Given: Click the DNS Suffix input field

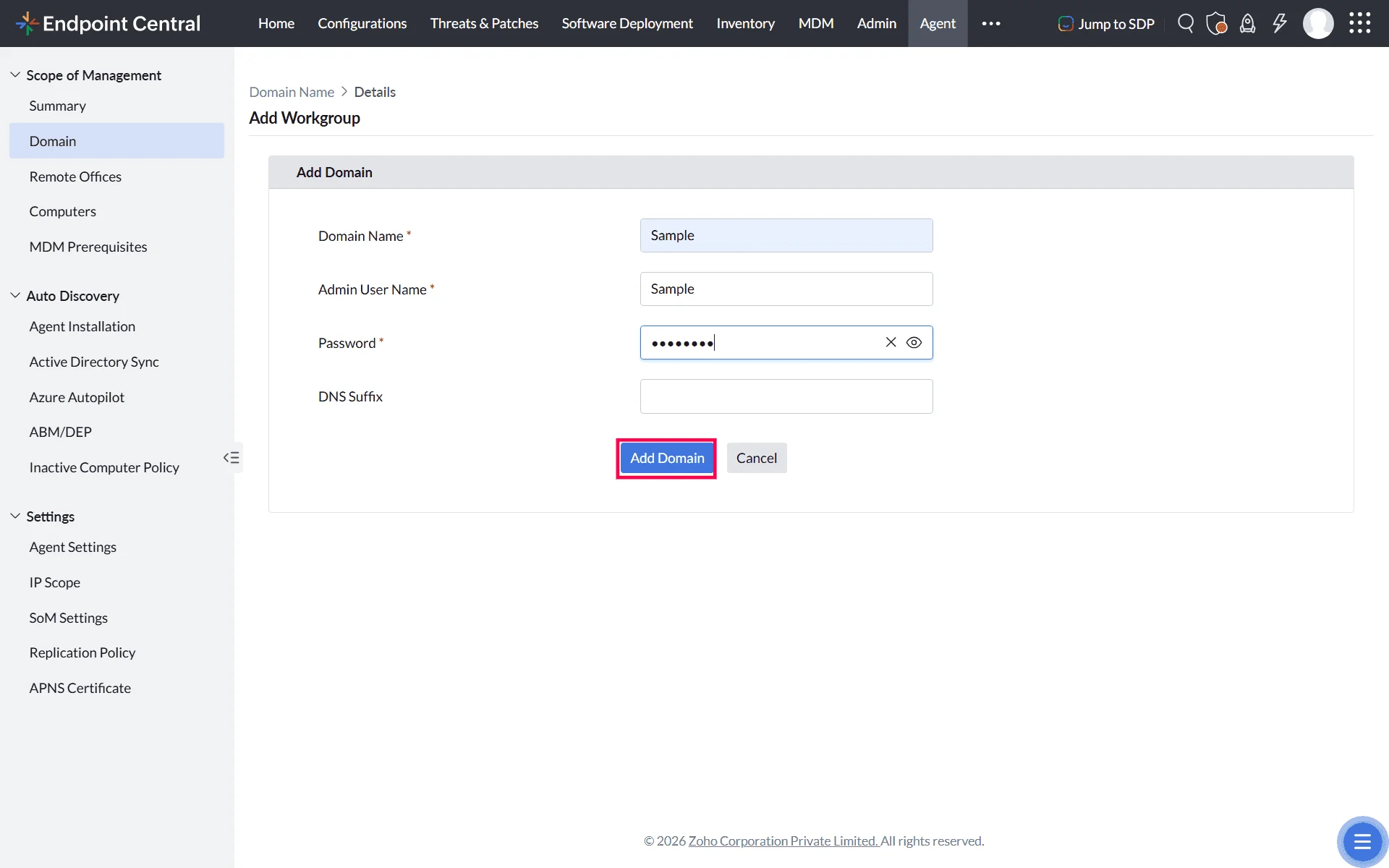Looking at the screenshot, I should (786, 396).
